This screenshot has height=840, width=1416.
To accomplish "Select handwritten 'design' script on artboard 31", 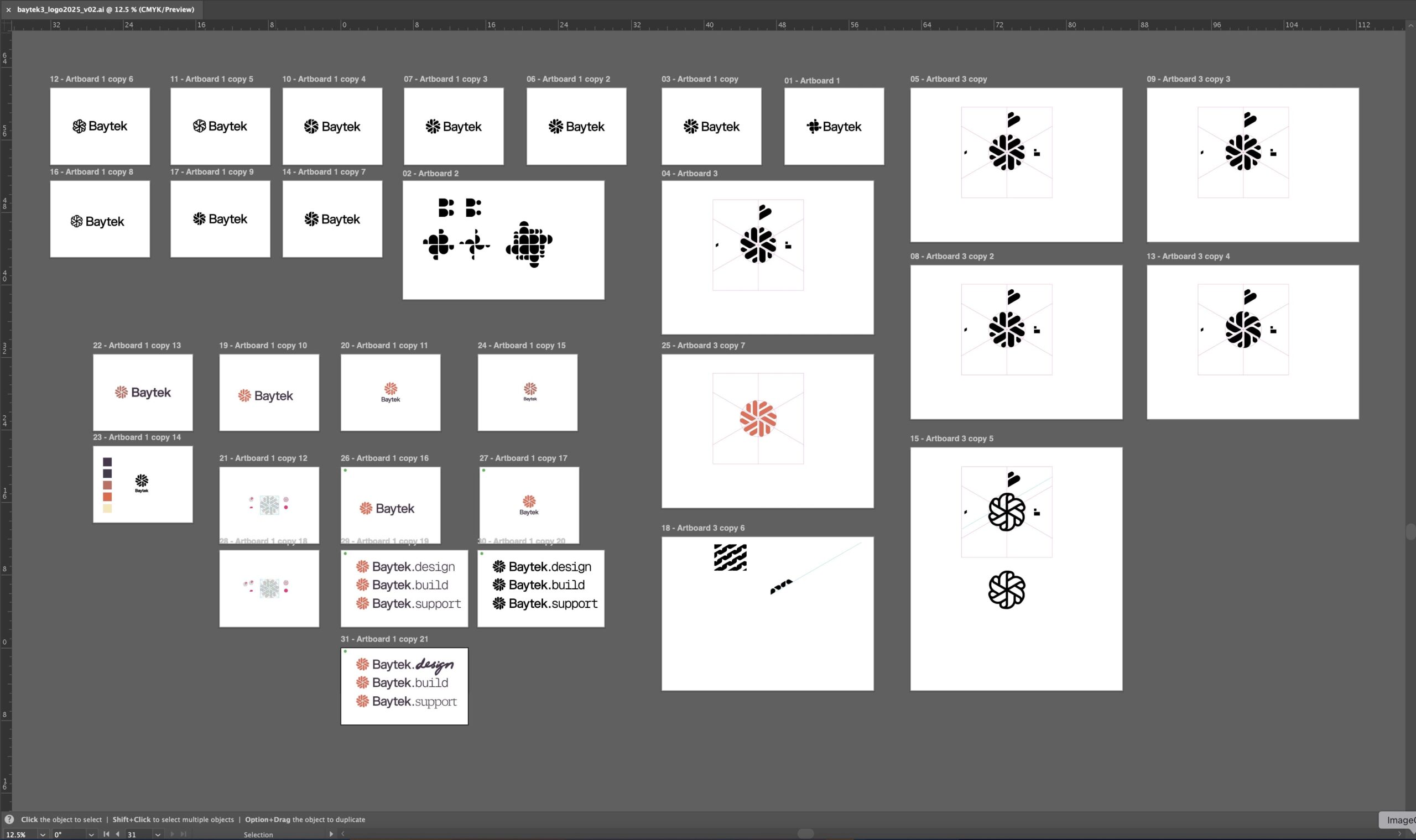I will tap(434, 665).
